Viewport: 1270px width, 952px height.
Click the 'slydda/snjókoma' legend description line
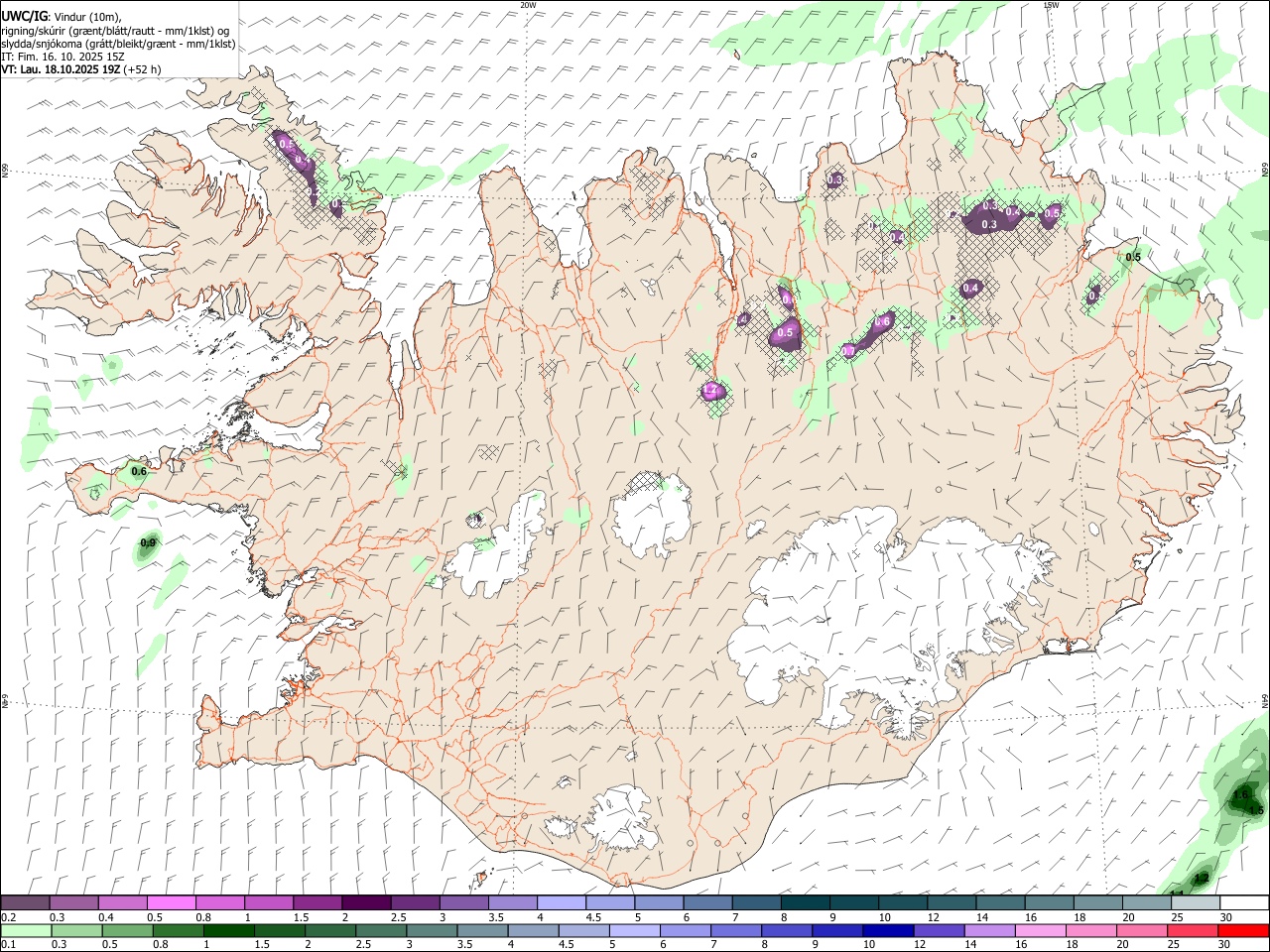119,44
